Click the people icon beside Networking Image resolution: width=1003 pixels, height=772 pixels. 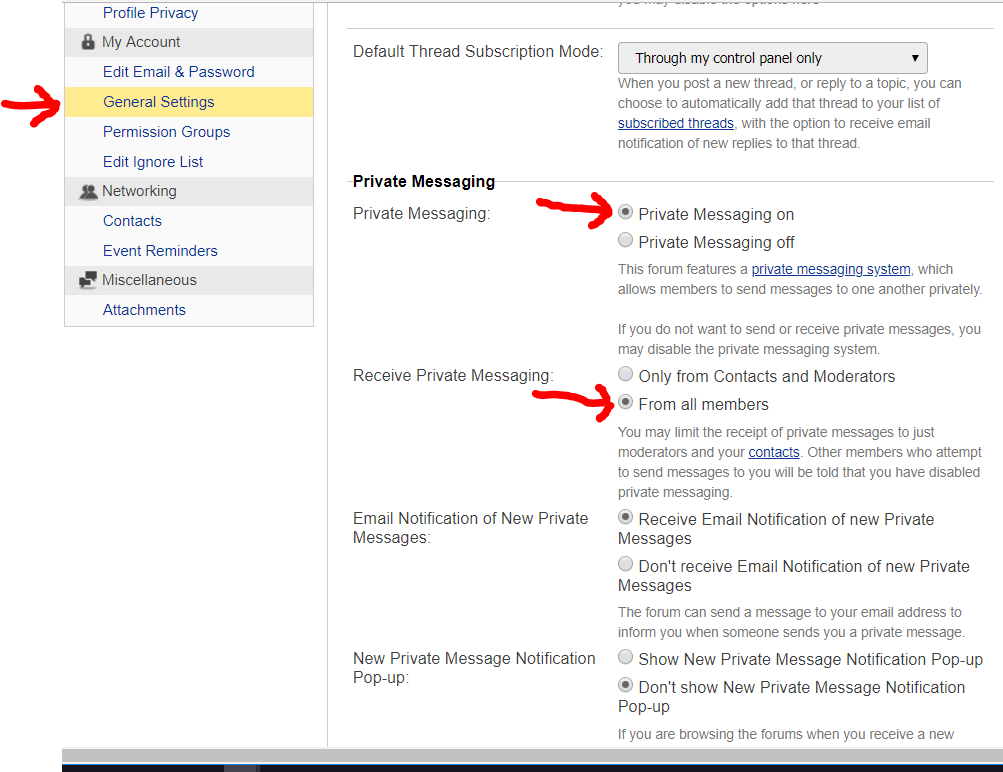coord(87,191)
